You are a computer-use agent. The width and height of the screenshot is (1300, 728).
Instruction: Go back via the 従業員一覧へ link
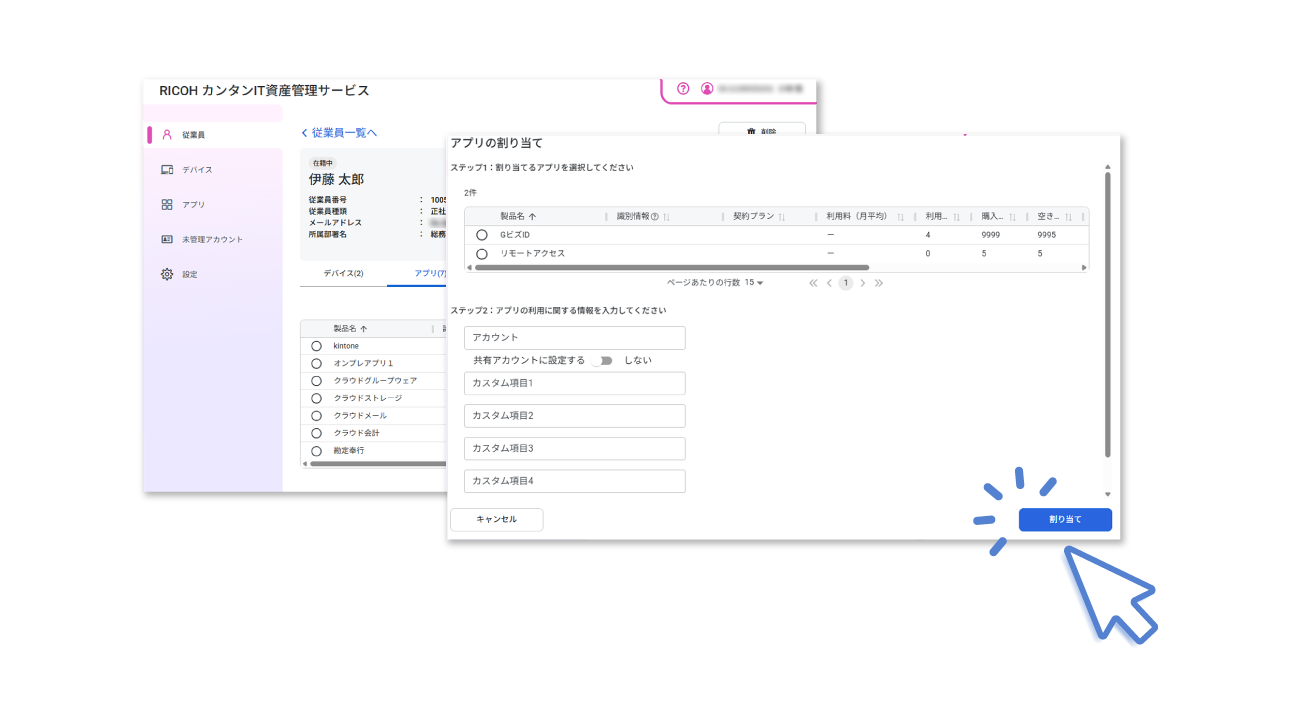[x=339, y=133]
